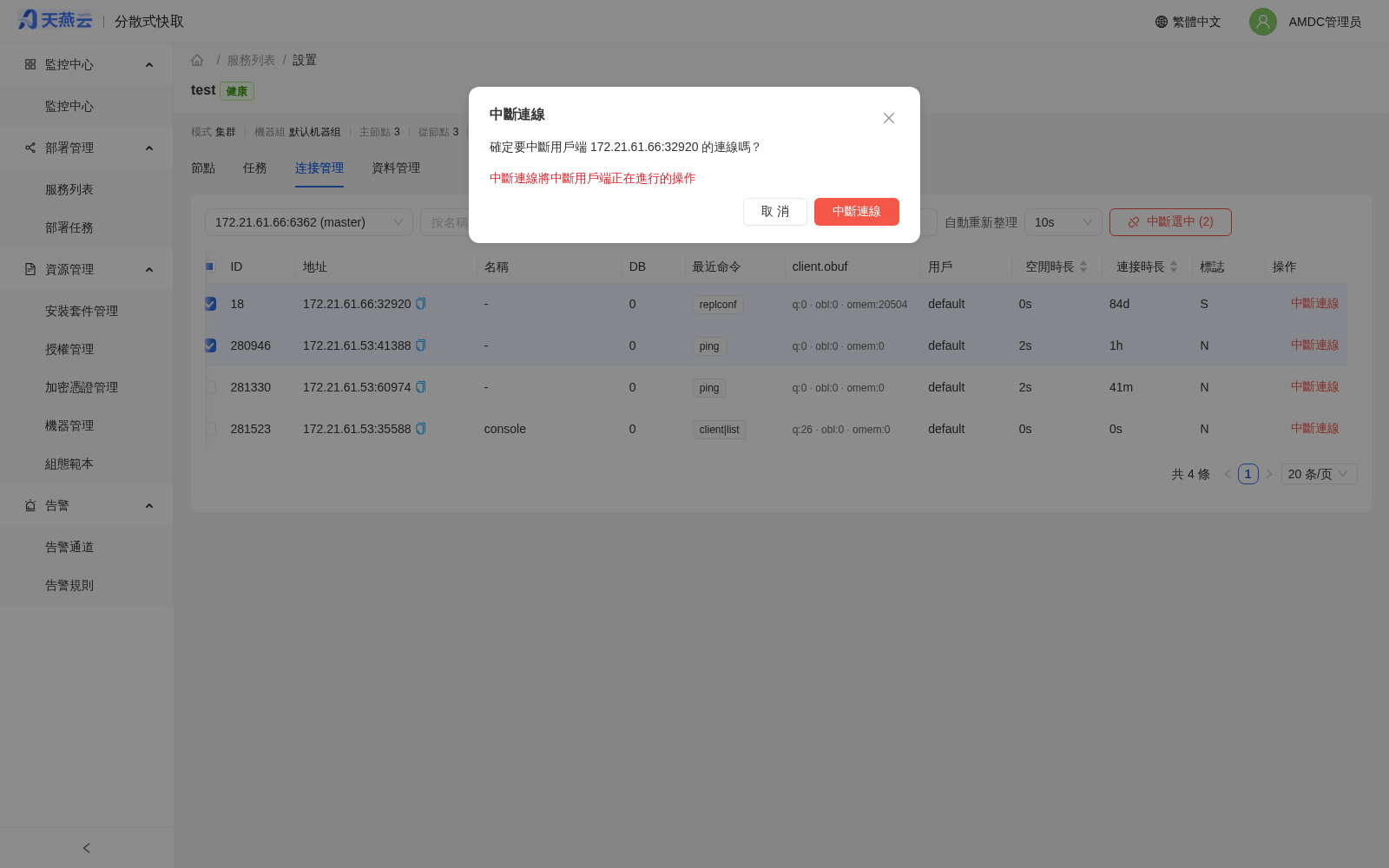
Task: Click page number 1 in pagination
Action: tap(1248, 474)
